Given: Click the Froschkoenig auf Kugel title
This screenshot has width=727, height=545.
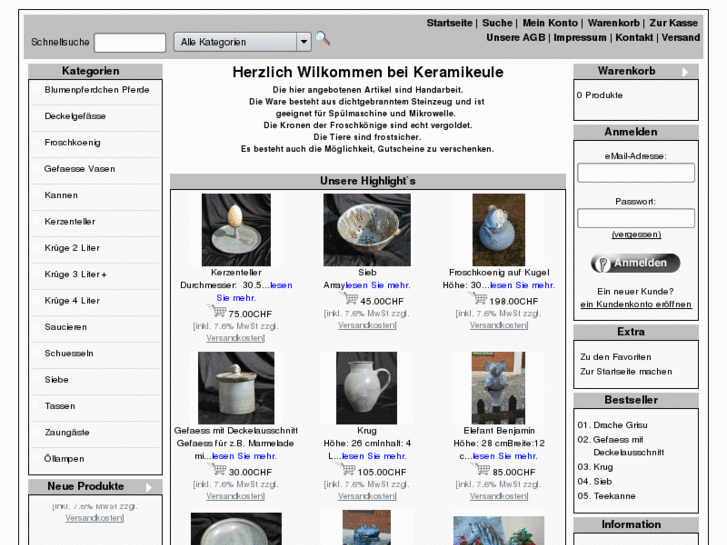Looking at the screenshot, I should click(x=499, y=273).
